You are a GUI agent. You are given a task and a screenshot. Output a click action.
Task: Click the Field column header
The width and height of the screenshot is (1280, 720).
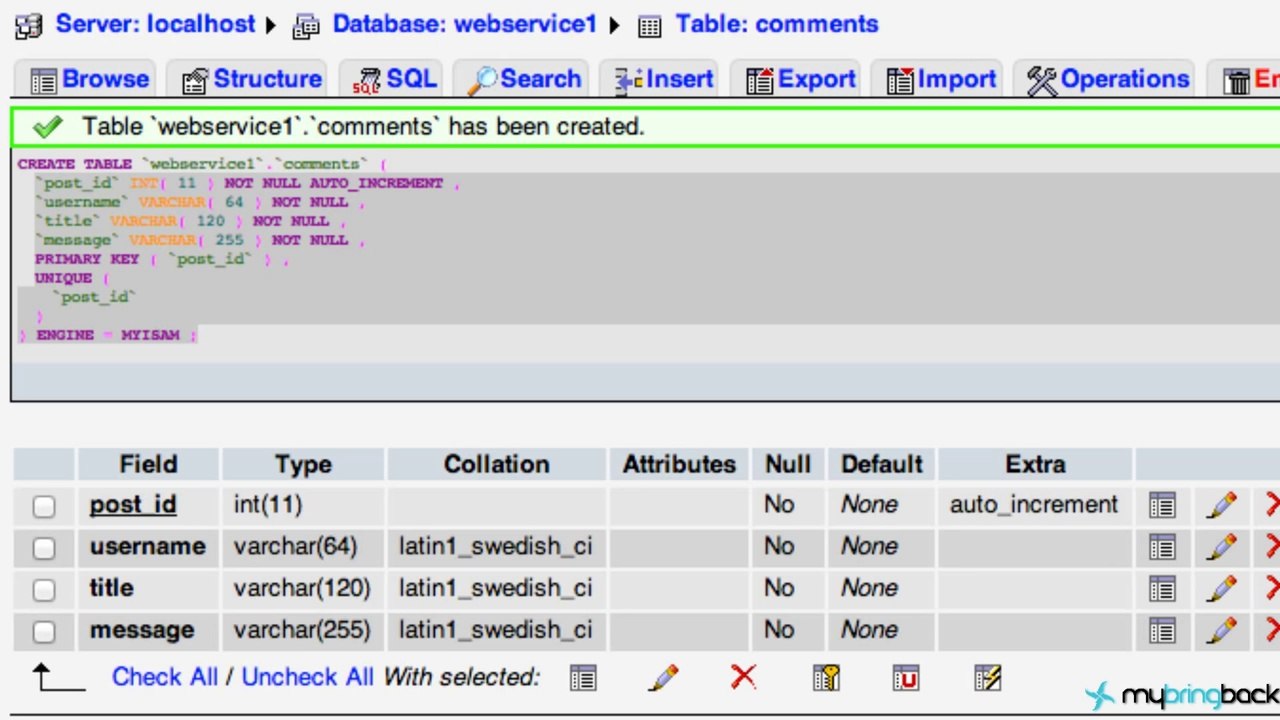coord(148,465)
